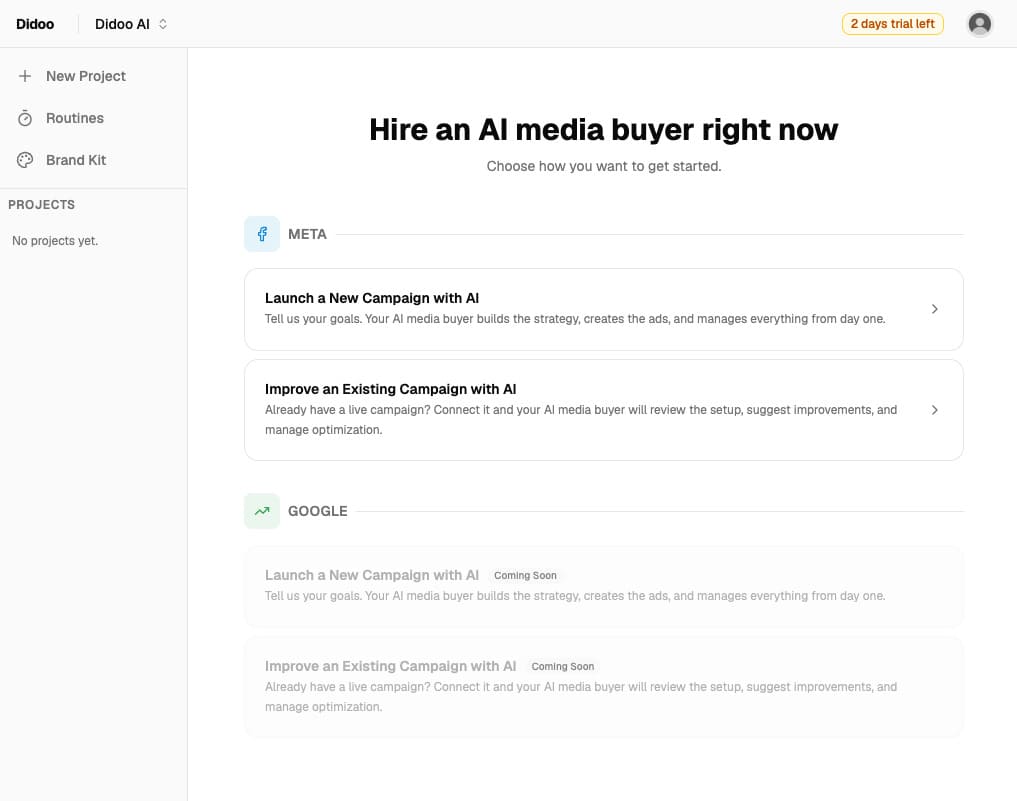Open Meta Improve an Existing Campaign with AI
The image size is (1017, 801).
604,410
